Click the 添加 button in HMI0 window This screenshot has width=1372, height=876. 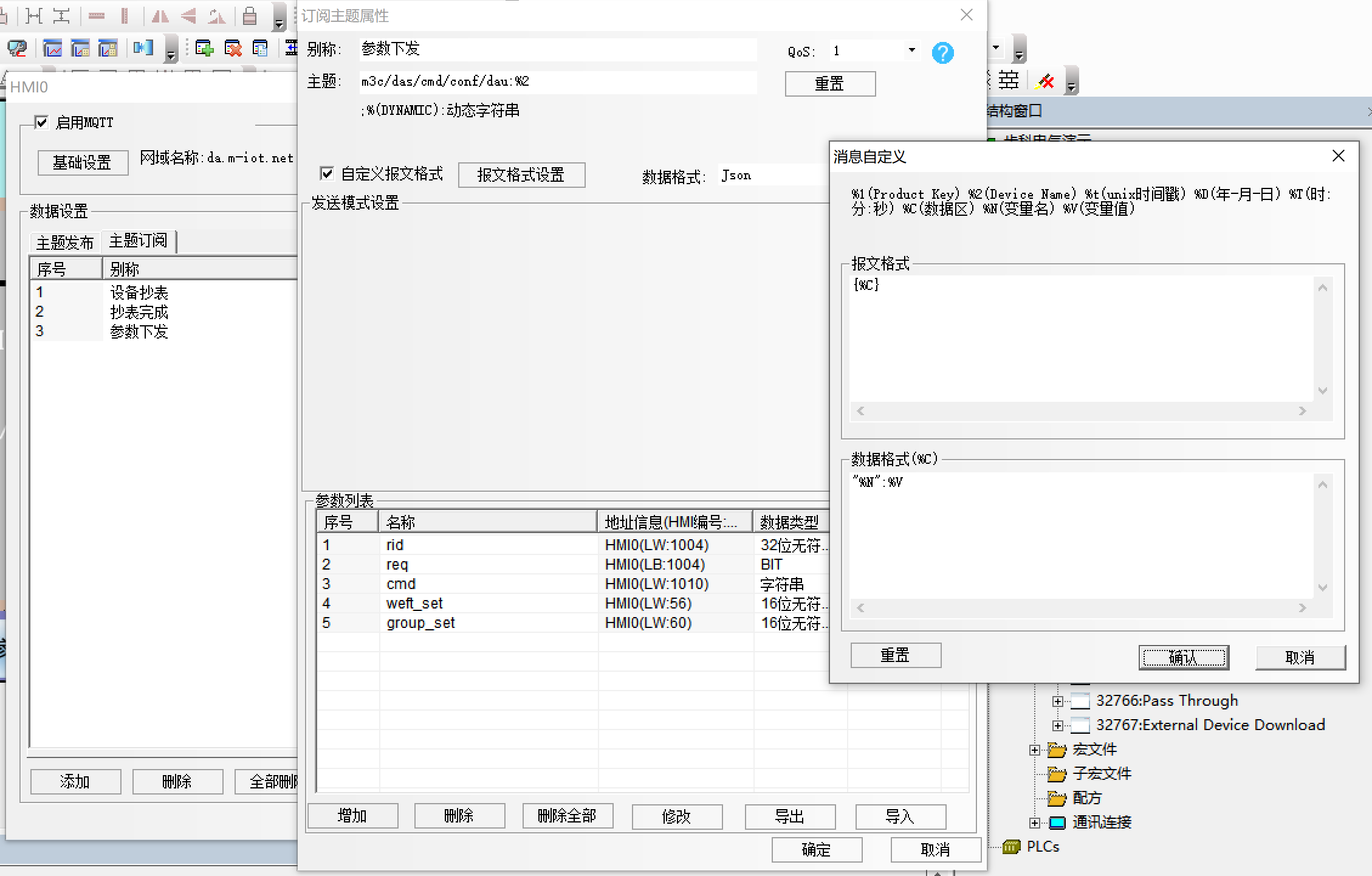coord(75,782)
